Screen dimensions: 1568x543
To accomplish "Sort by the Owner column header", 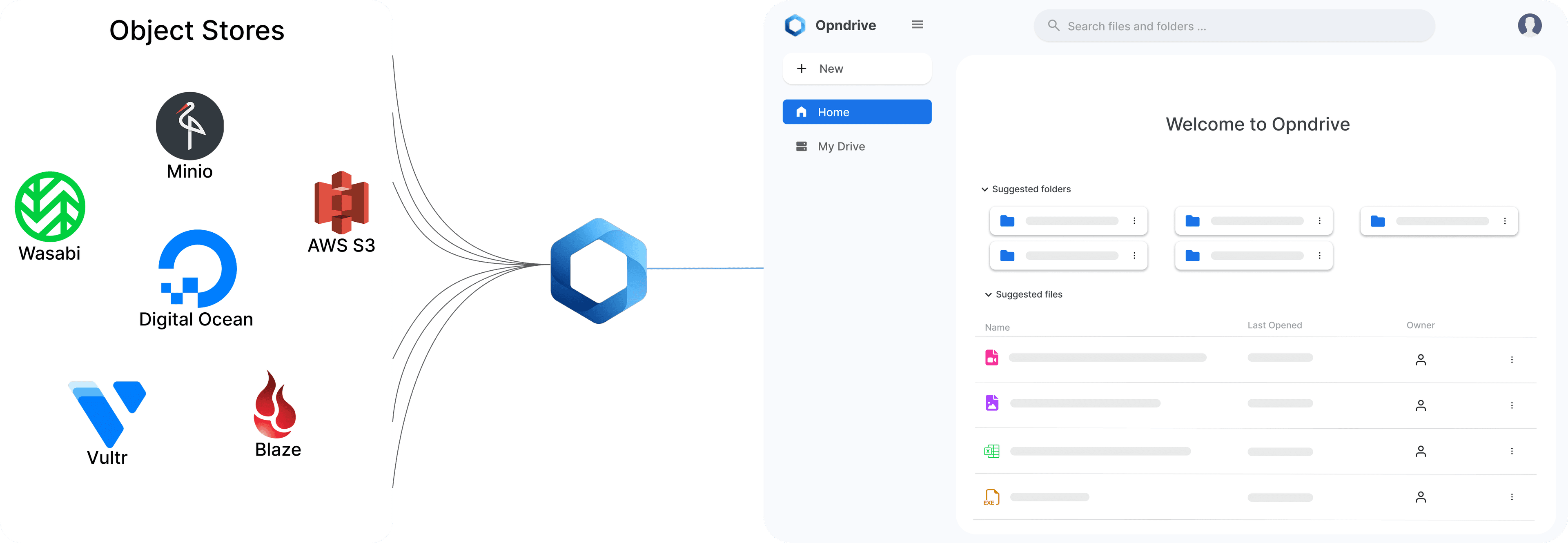I will 1420,325.
